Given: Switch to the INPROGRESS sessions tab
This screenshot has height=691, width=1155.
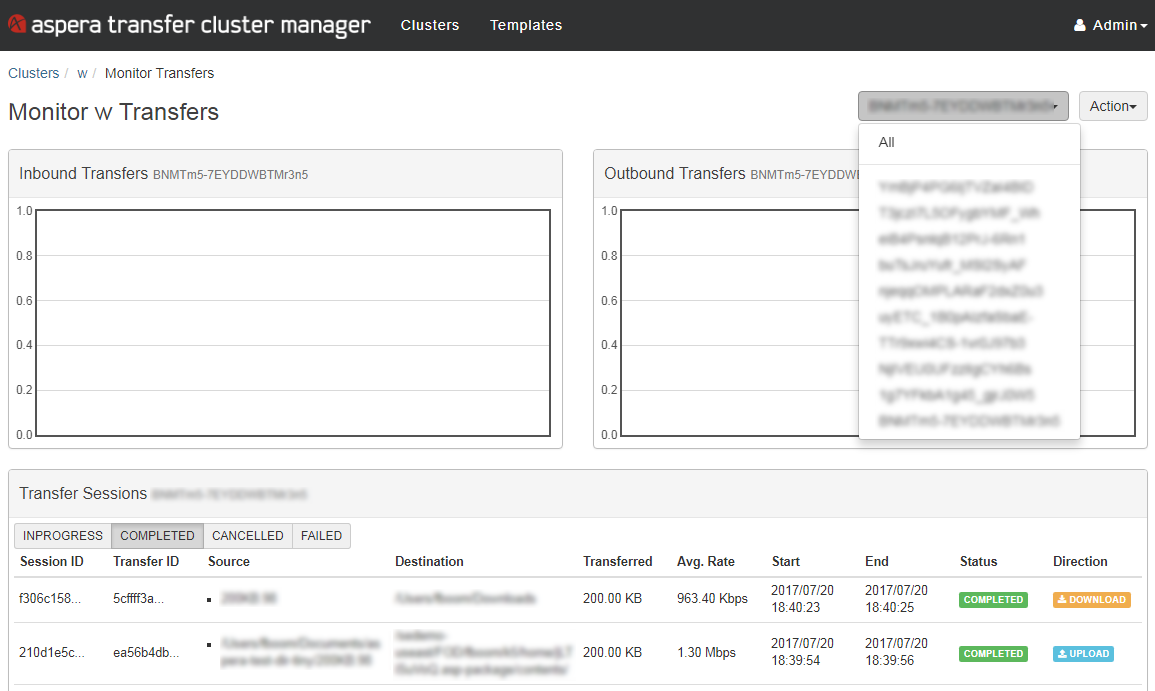Looking at the screenshot, I should click(63, 536).
